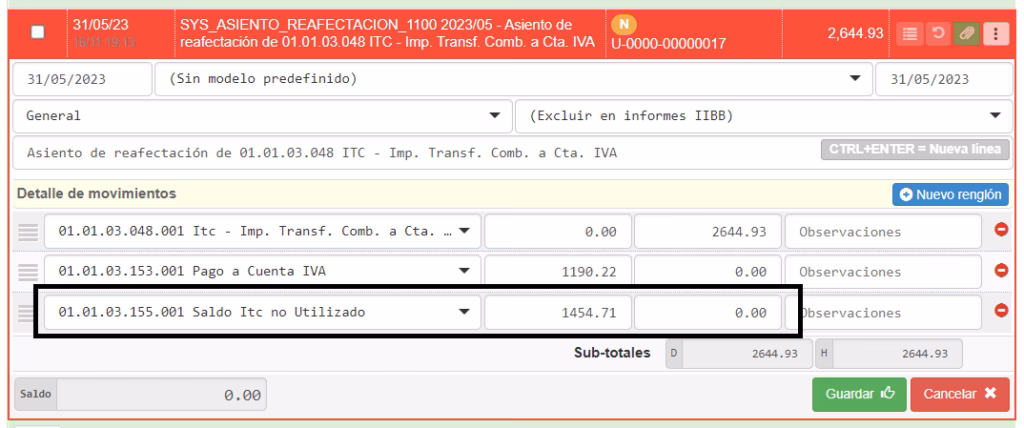
Task: Open account dropdown for Saldo Itc no Utilizado
Action: coord(462,312)
